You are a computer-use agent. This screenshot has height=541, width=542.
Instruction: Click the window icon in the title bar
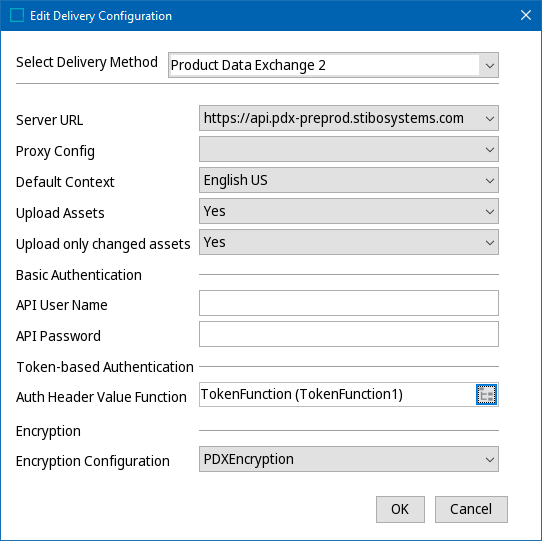(x=17, y=16)
